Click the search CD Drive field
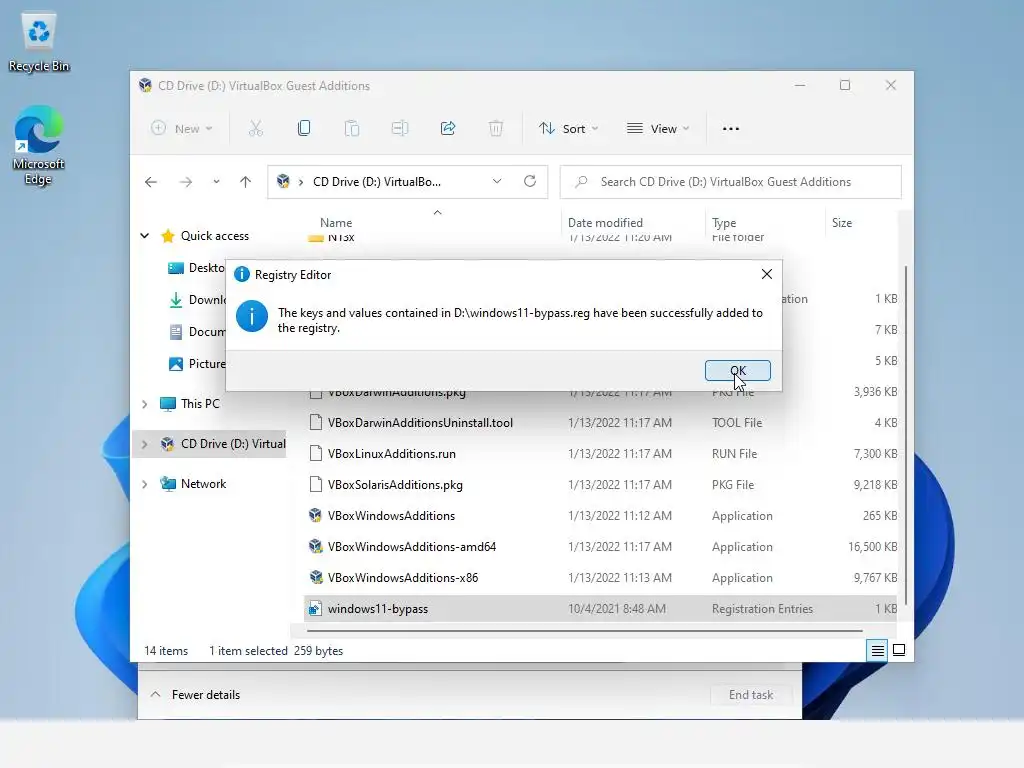 tap(731, 182)
